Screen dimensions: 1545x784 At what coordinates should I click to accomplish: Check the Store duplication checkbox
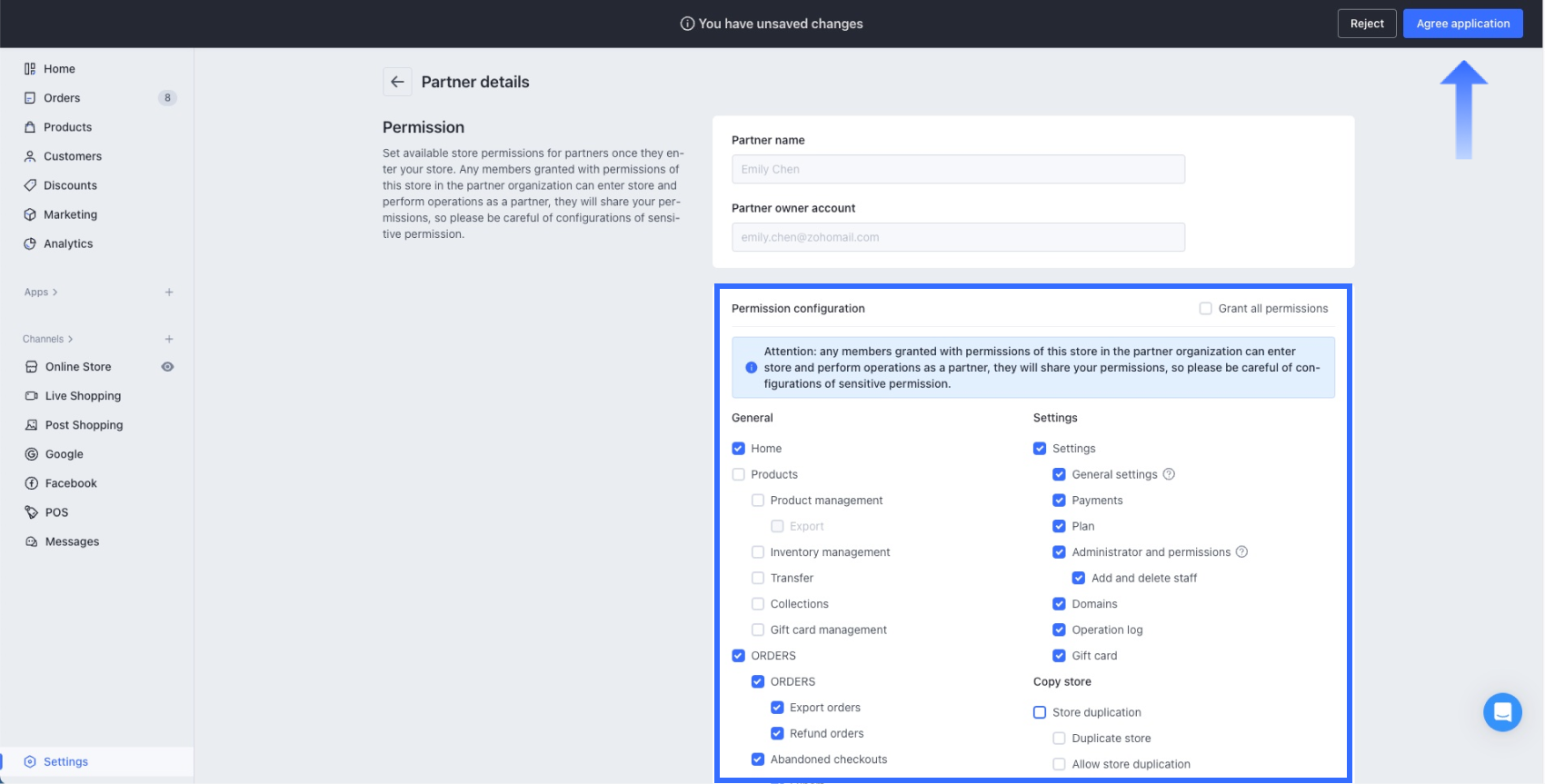click(1040, 712)
